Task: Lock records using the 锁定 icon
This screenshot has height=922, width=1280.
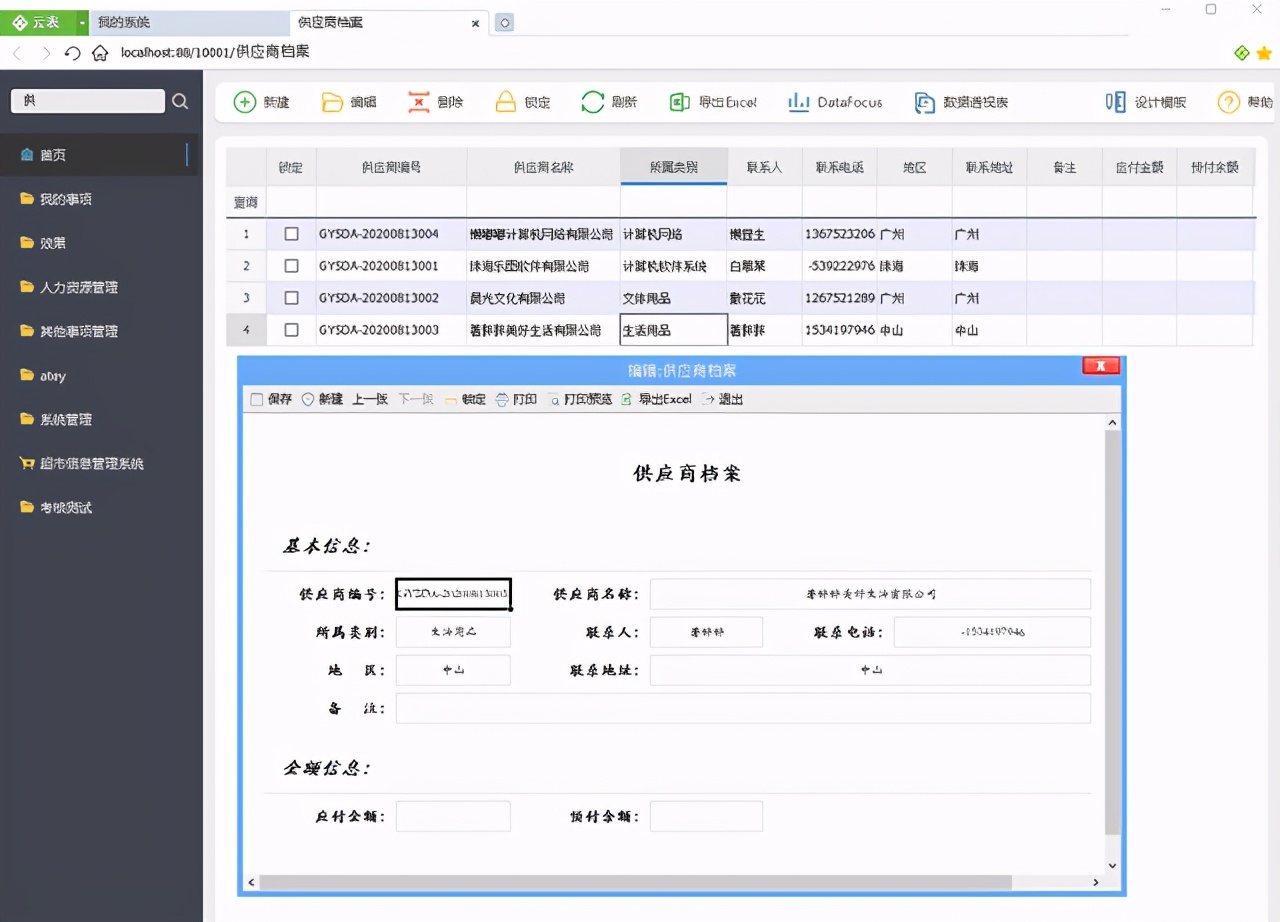Action: [x=522, y=101]
